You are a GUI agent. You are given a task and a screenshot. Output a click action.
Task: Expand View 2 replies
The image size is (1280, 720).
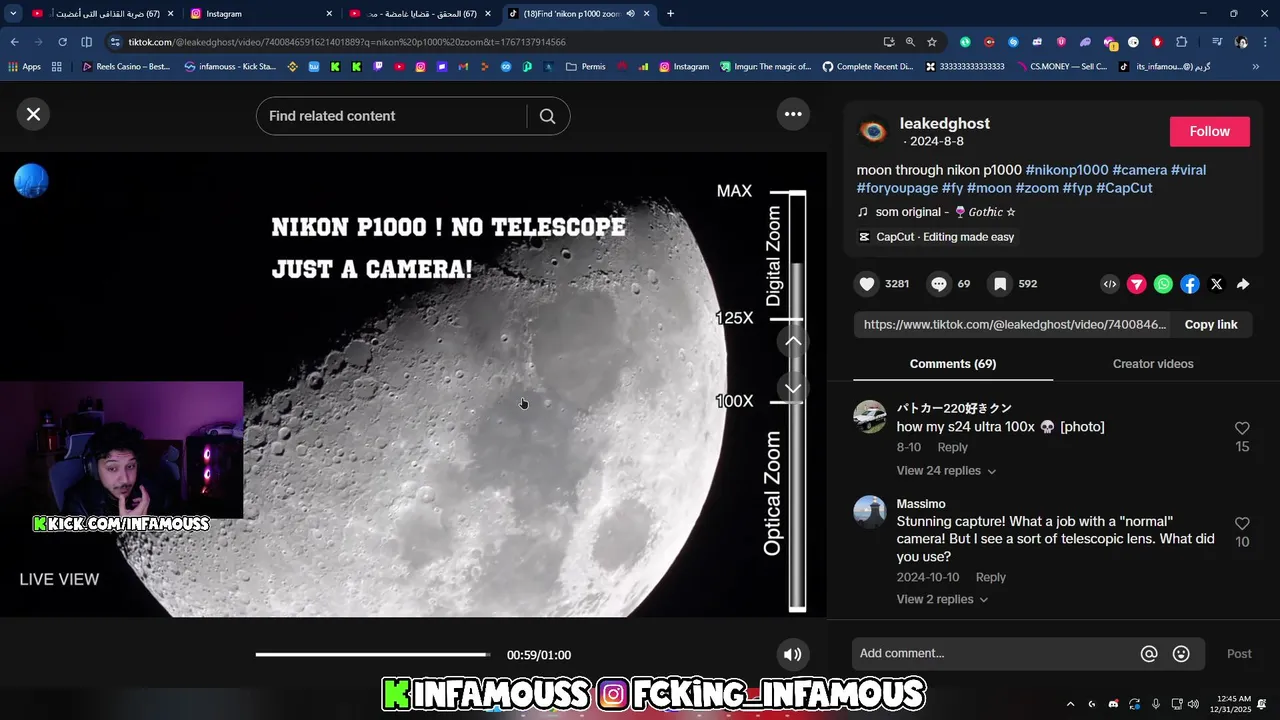942,599
